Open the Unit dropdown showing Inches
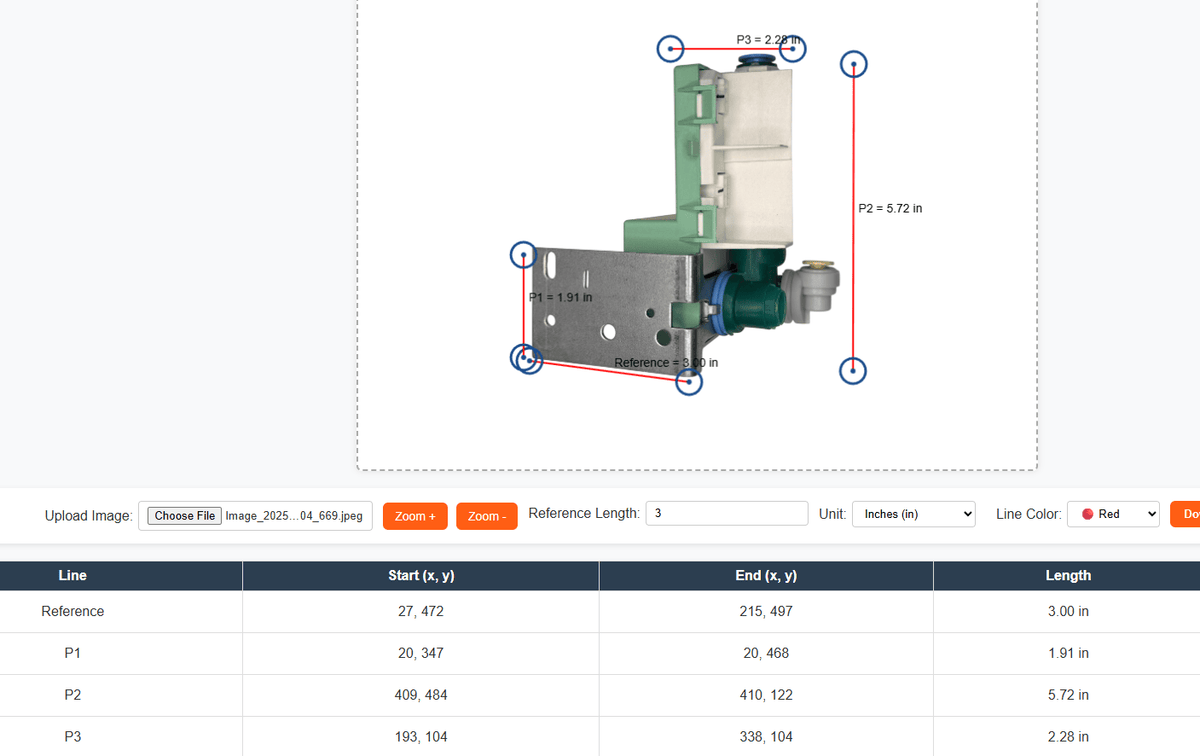The width and height of the screenshot is (1200, 756). click(913, 514)
